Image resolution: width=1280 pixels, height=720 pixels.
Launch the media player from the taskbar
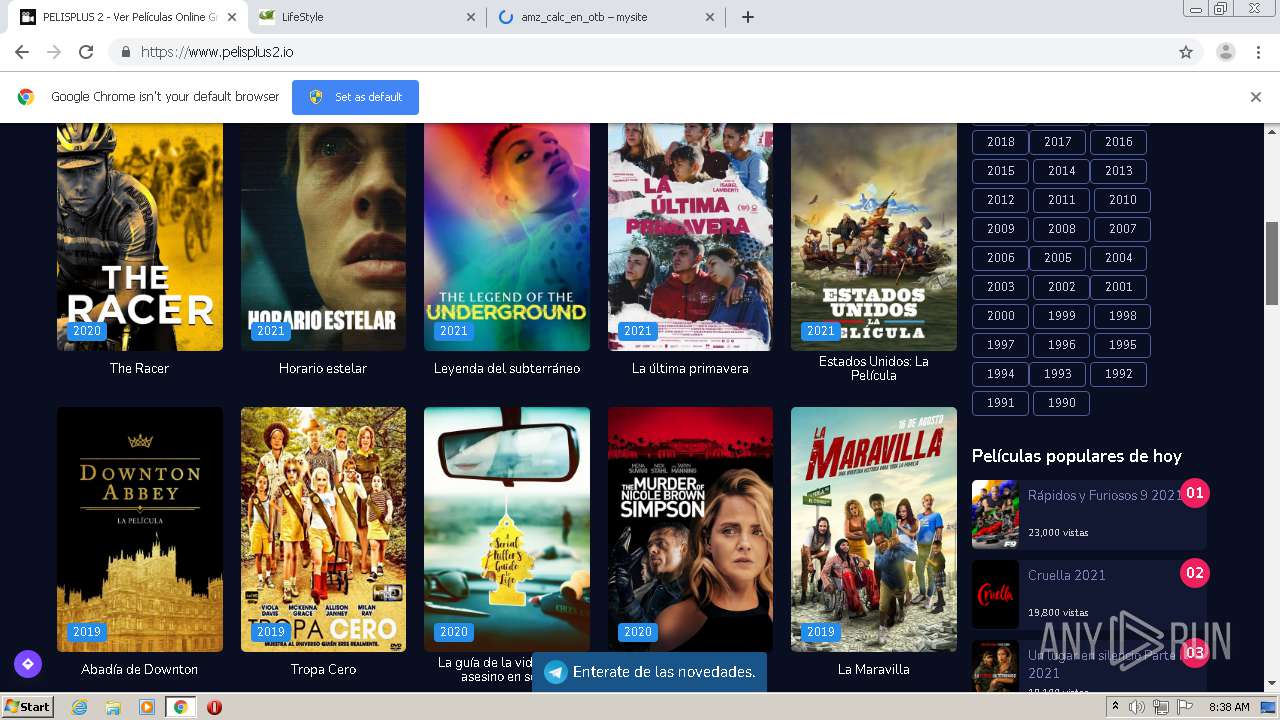tap(147, 707)
